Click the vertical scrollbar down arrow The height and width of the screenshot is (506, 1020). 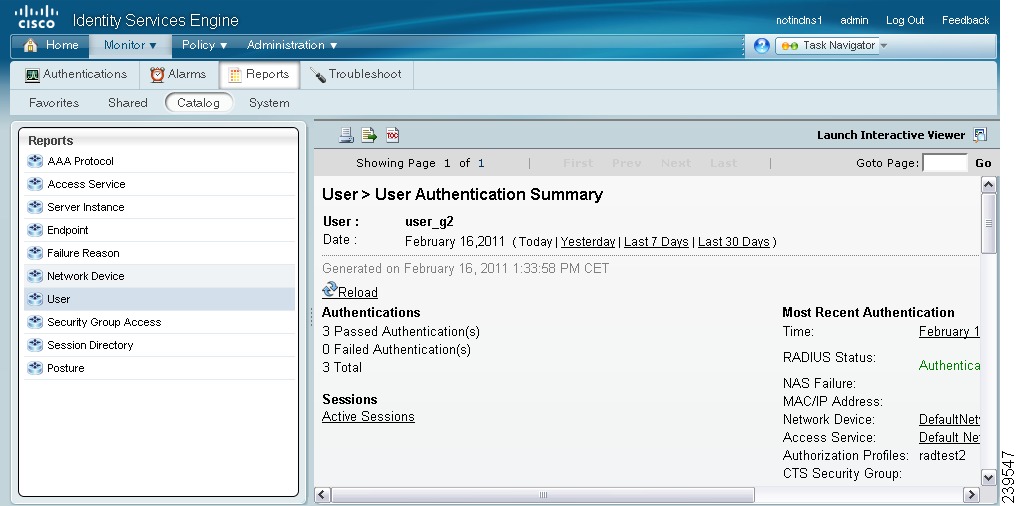pos(988,478)
